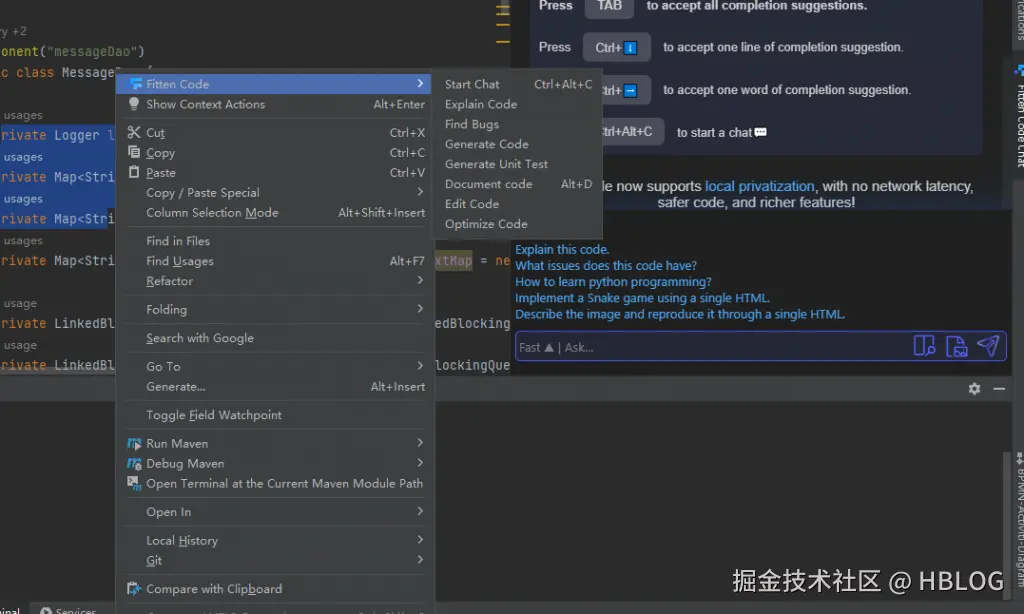Open the BPMN-Activiti-Diagram side tab
1024x614 pixels.
point(1019,519)
